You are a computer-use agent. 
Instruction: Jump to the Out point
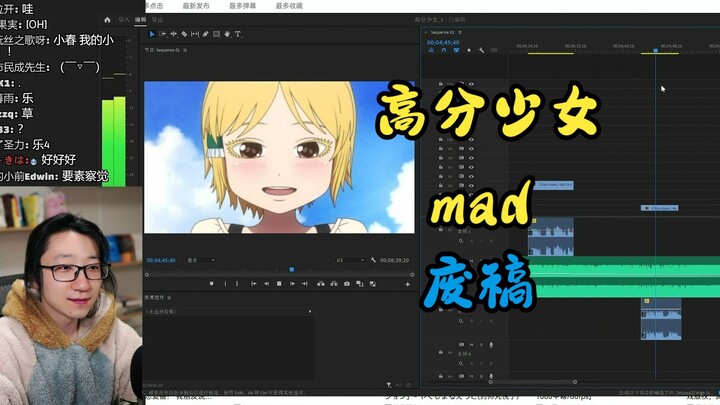click(x=305, y=284)
